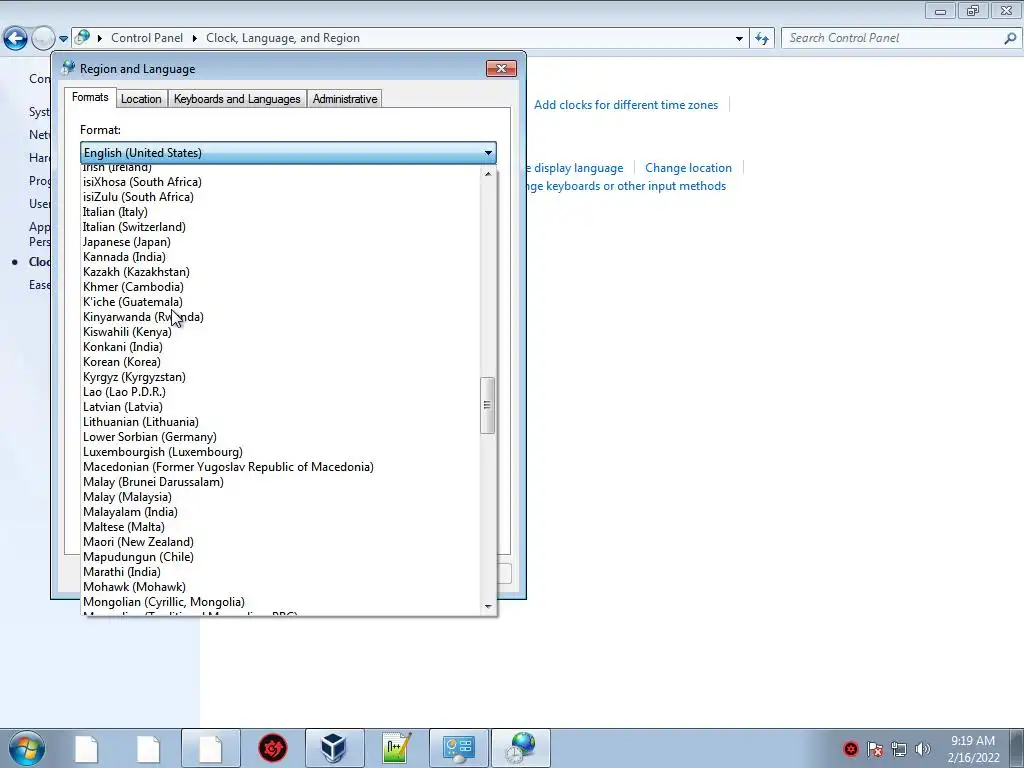Expand the address bar history dropdown
The height and width of the screenshot is (768, 1024).
pos(739,38)
